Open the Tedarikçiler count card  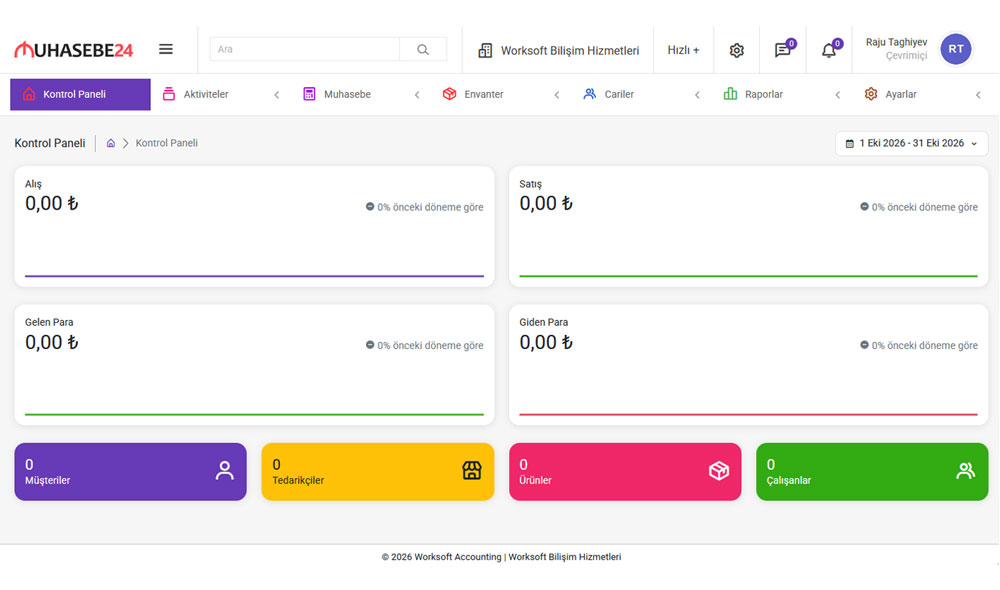(378, 471)
